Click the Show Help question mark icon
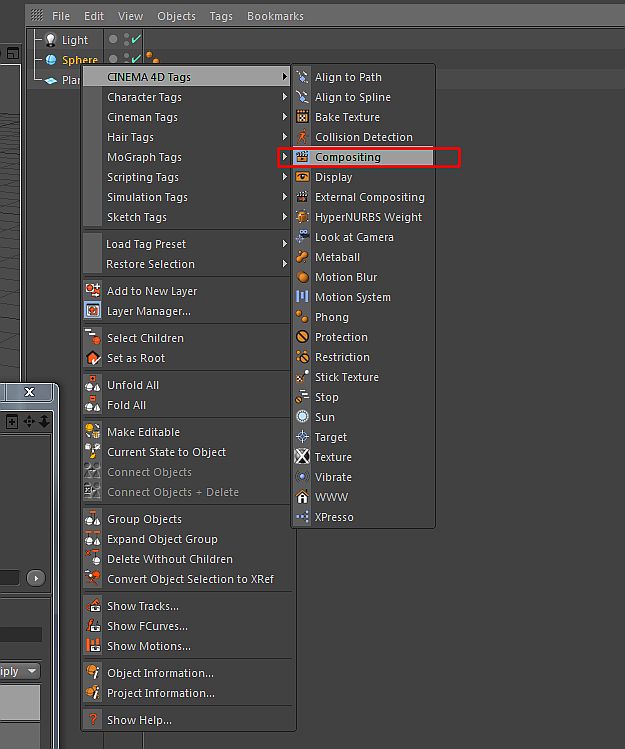625x749 pixels. point(93,720)
